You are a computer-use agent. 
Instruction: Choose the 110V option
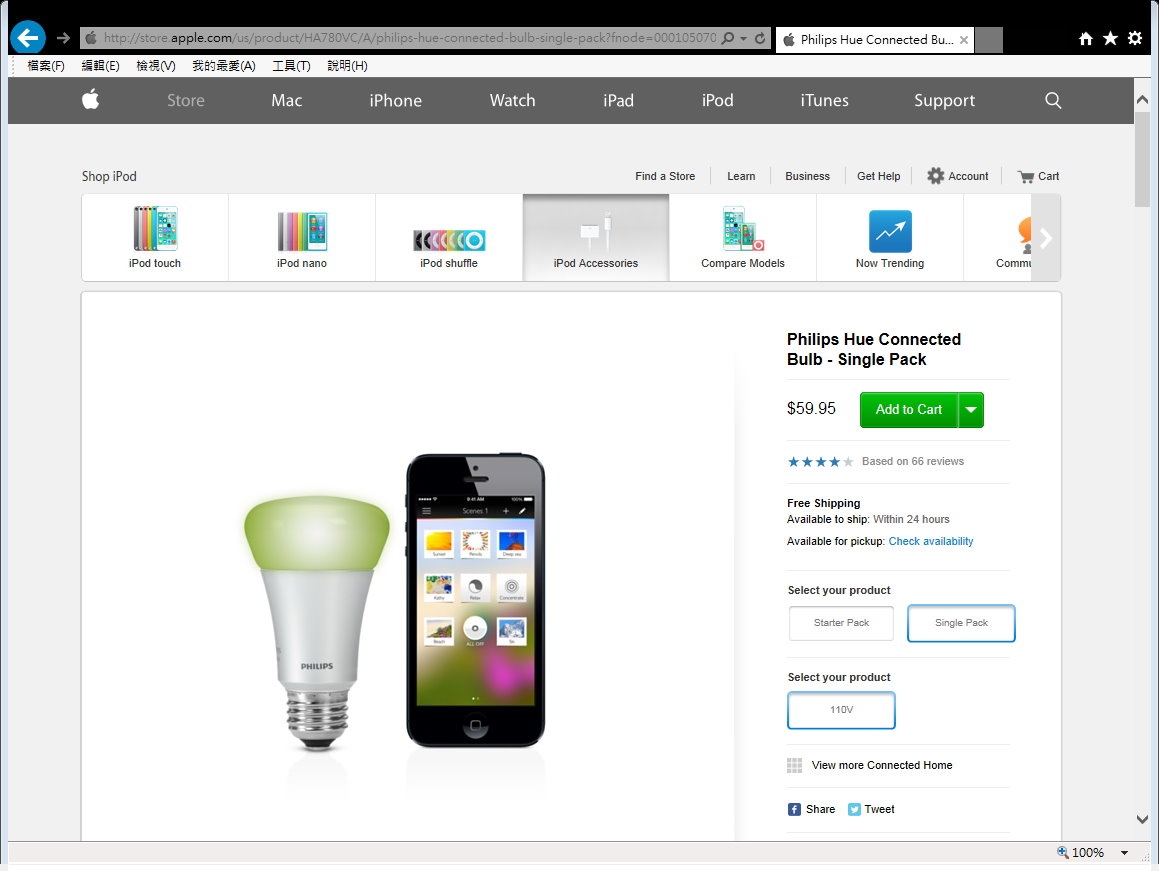(x=841, y=710)
